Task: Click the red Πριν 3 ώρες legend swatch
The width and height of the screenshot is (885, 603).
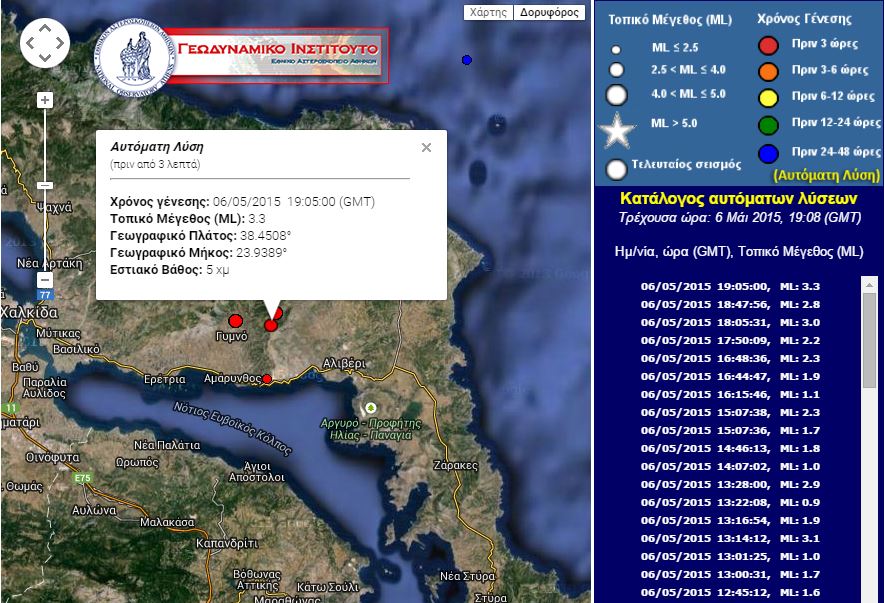Action: click(768, 45)
